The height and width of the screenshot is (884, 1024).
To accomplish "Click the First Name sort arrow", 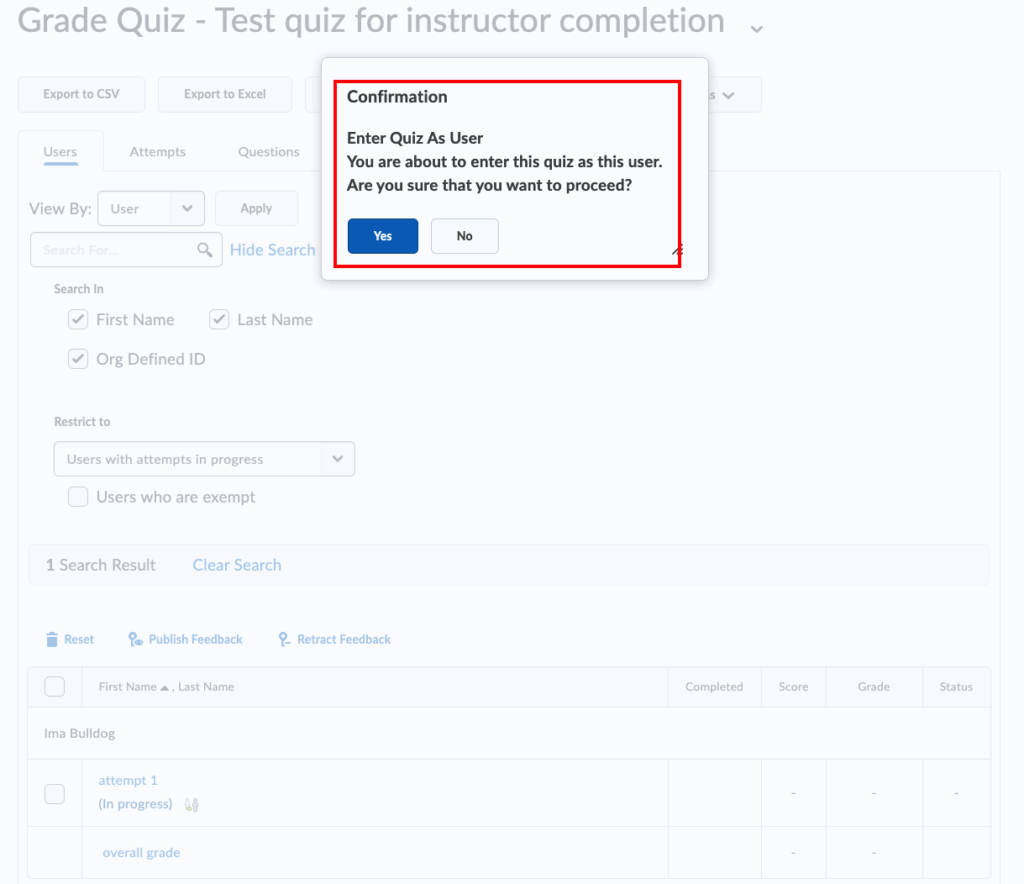I will click(x=165, y=688).
